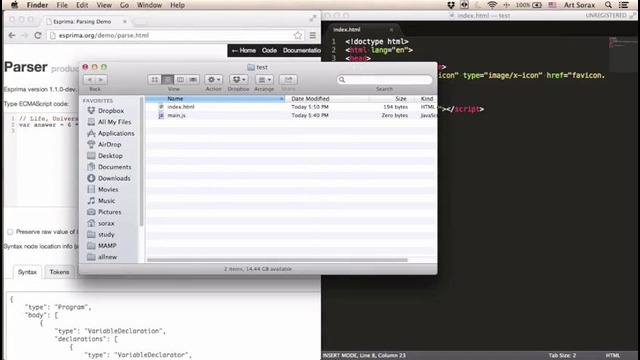Open the Apple menu
Viewport: 640px width, 360px height.
(x=14, y=5)
